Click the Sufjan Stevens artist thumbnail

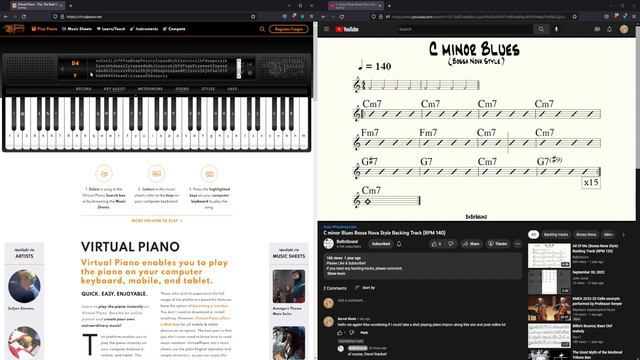tap(24, 286)
